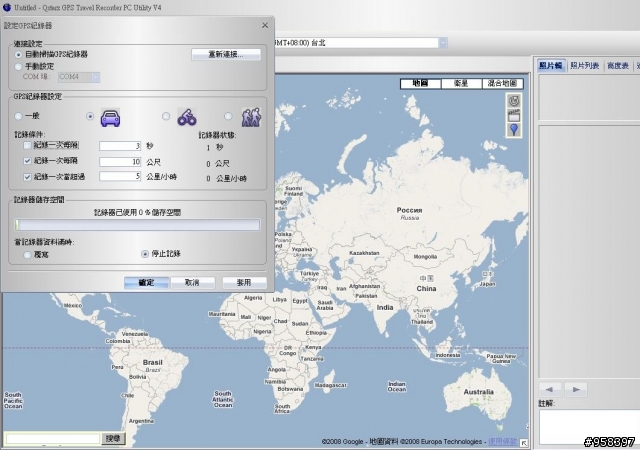This screenshot has width=640, height=450.
Task: Click the 註解 comment text area
Action: 589,427
